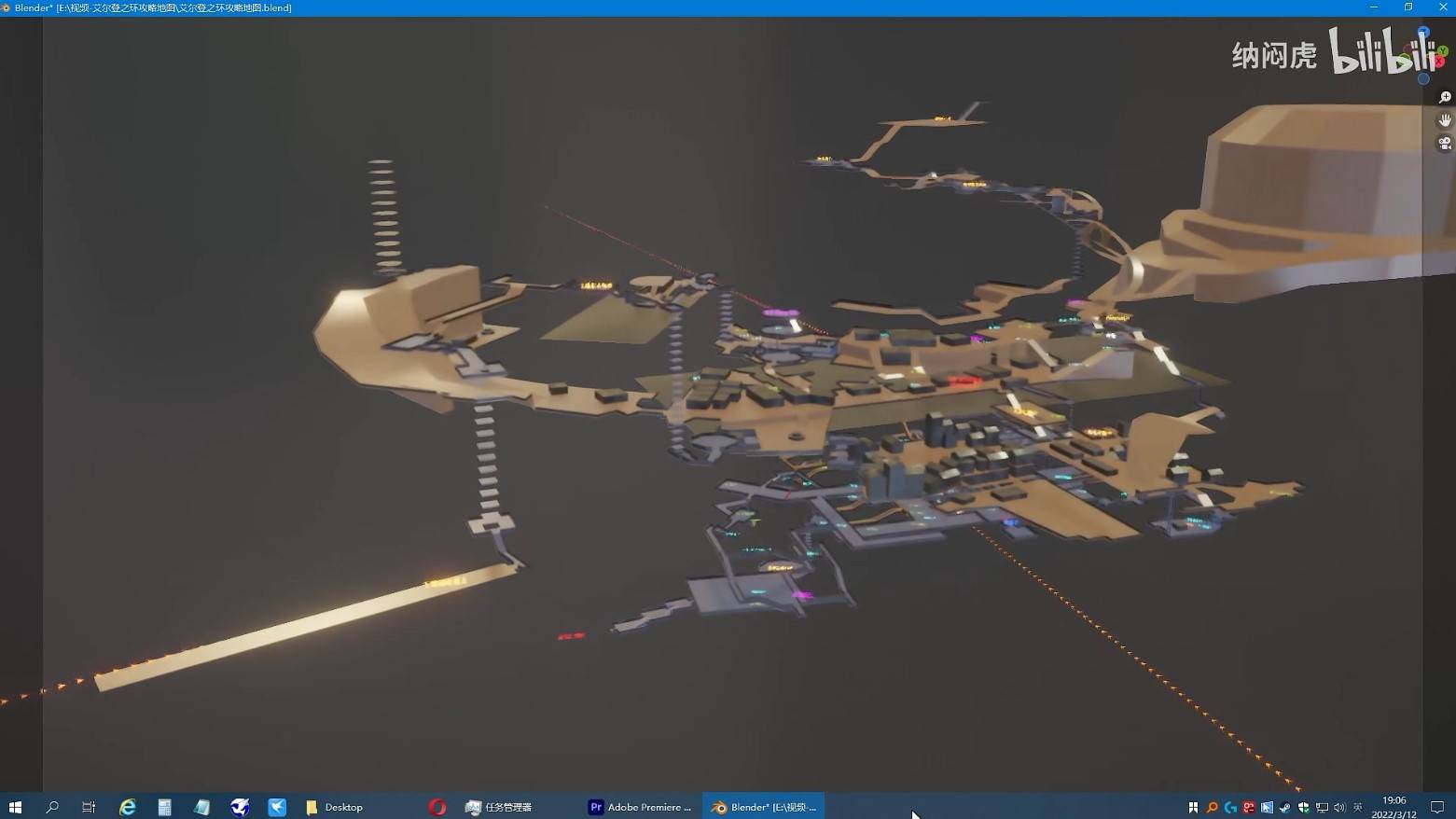Open Windows taskbar search

coord(52,807)
